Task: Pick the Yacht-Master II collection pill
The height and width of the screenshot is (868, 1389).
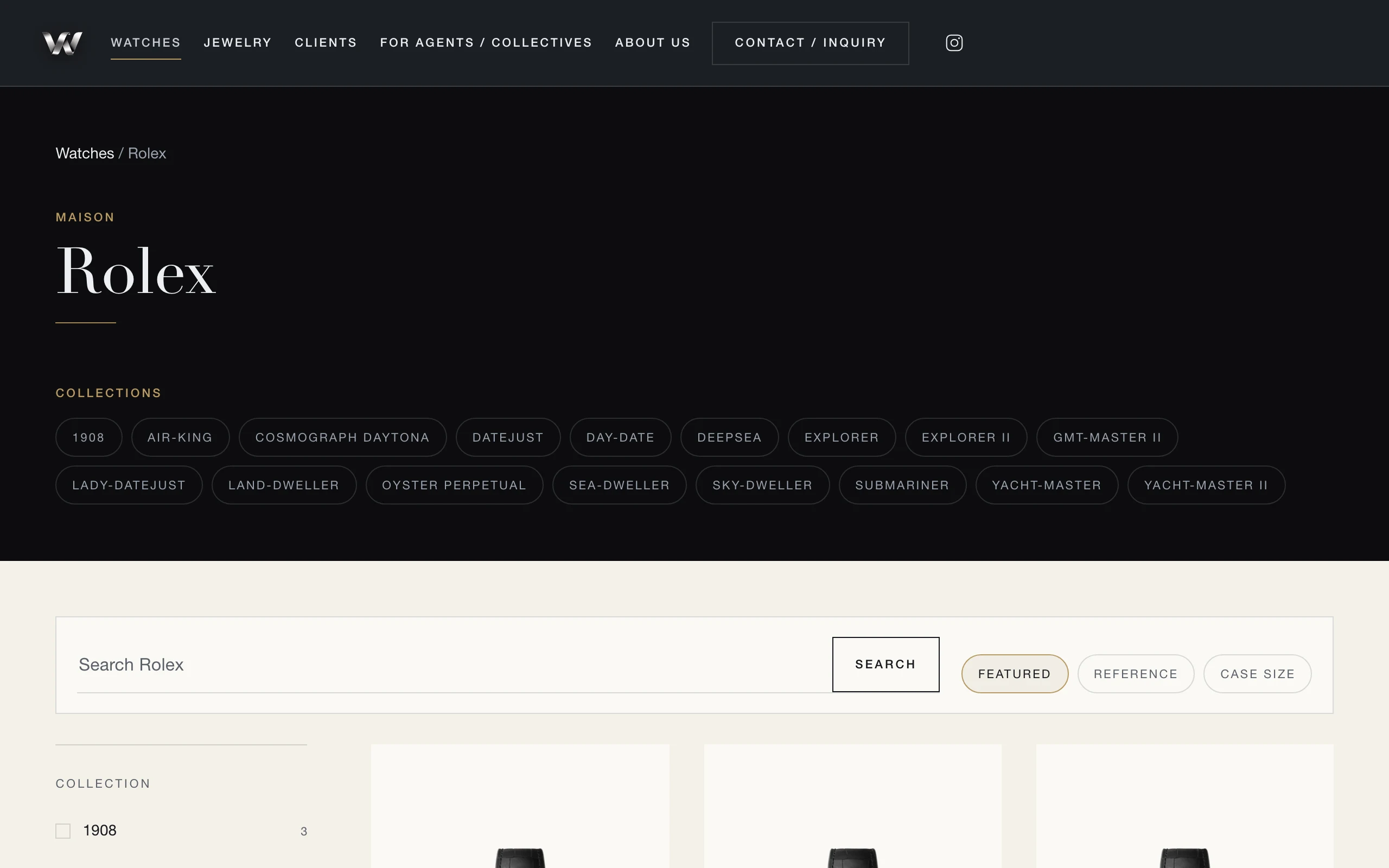Action: pos(1206,485)
